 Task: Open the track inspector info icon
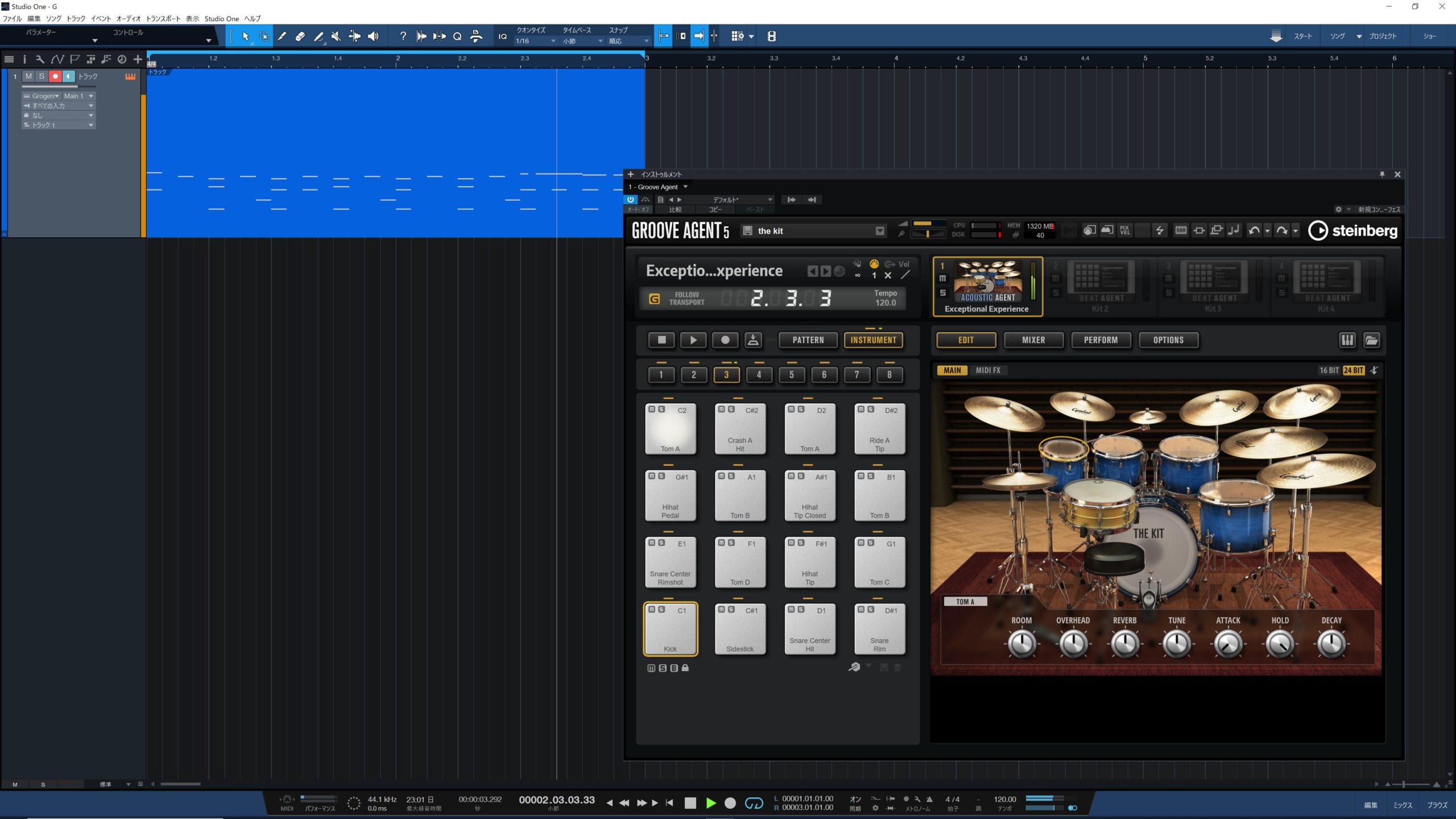pos(24,59)
